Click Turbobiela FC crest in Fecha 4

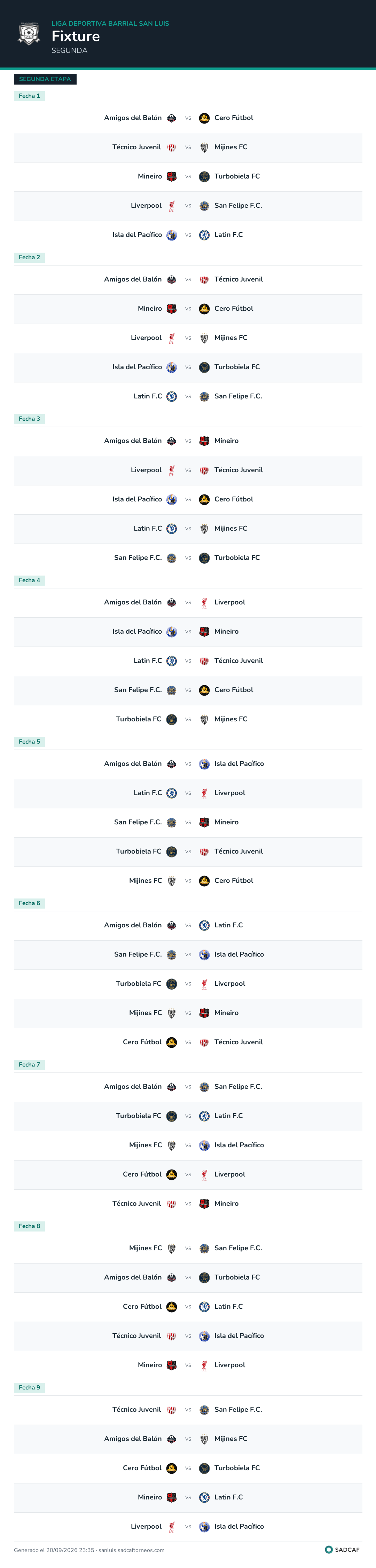click(172, 719)
